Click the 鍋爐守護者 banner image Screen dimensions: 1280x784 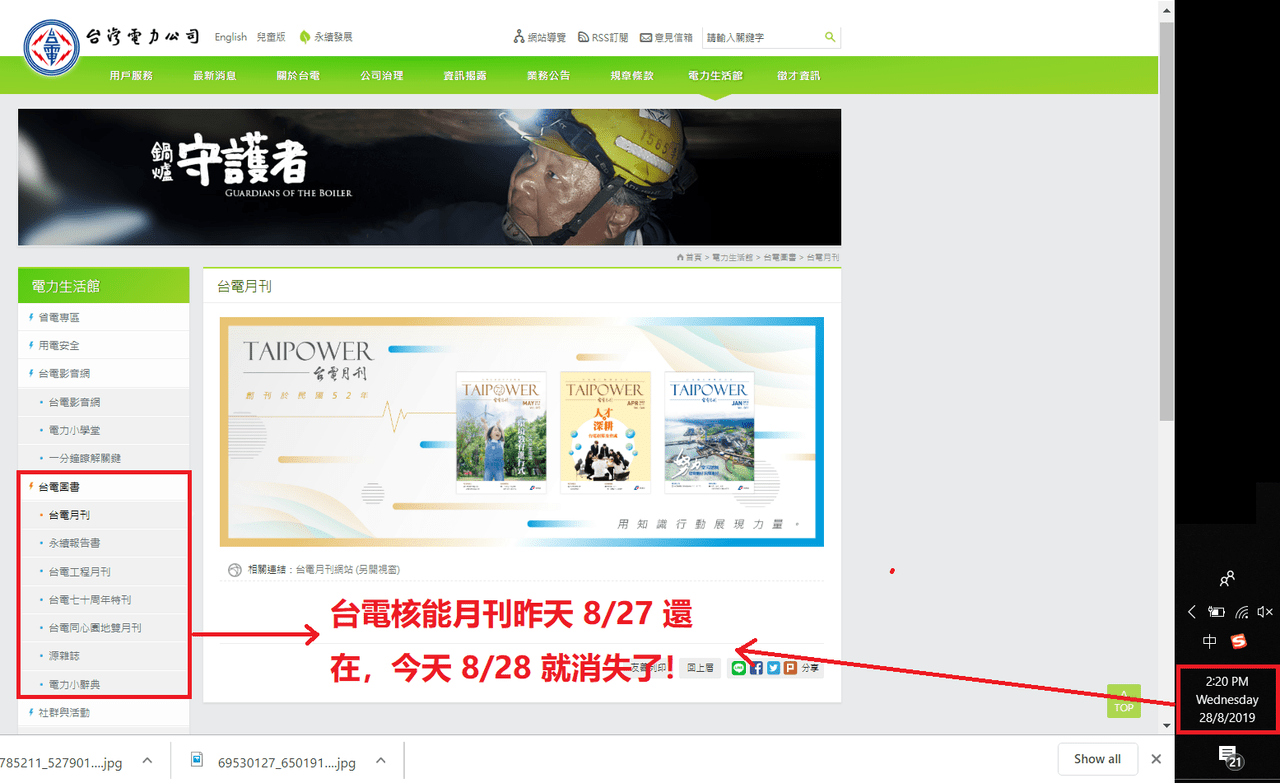[429, 177]
